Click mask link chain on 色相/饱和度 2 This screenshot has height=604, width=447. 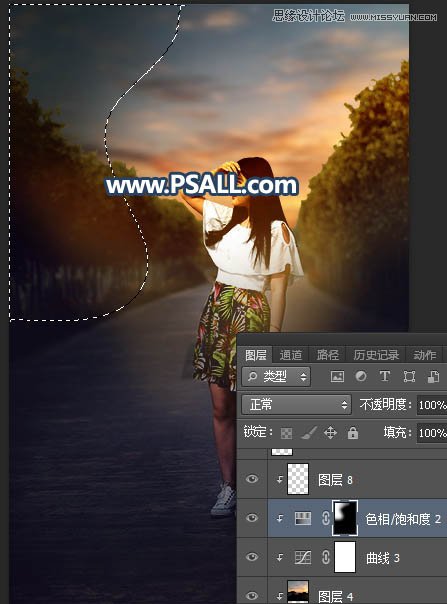(x=326, y=518)
